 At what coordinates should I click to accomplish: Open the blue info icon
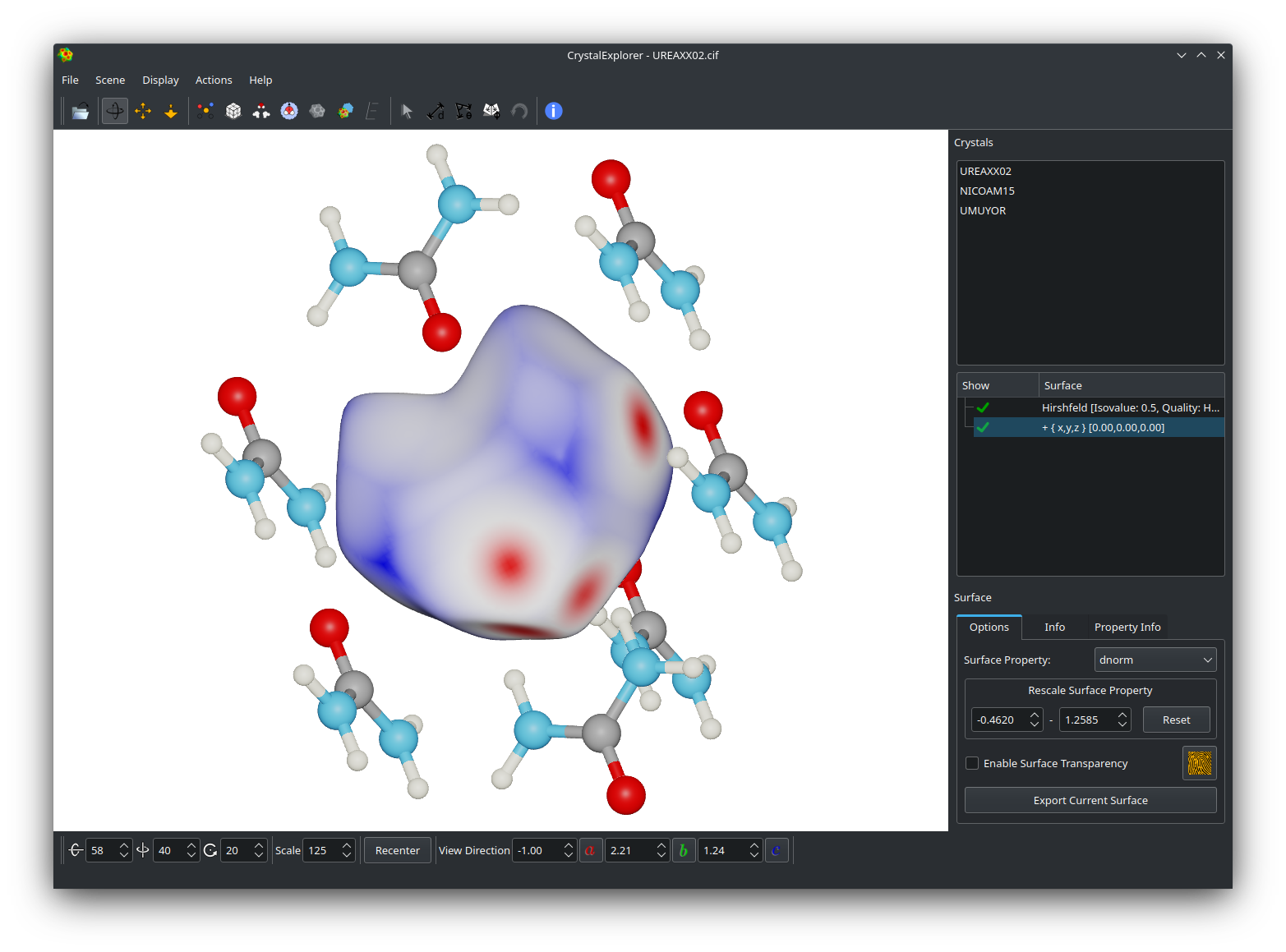(x=554, y=112)
